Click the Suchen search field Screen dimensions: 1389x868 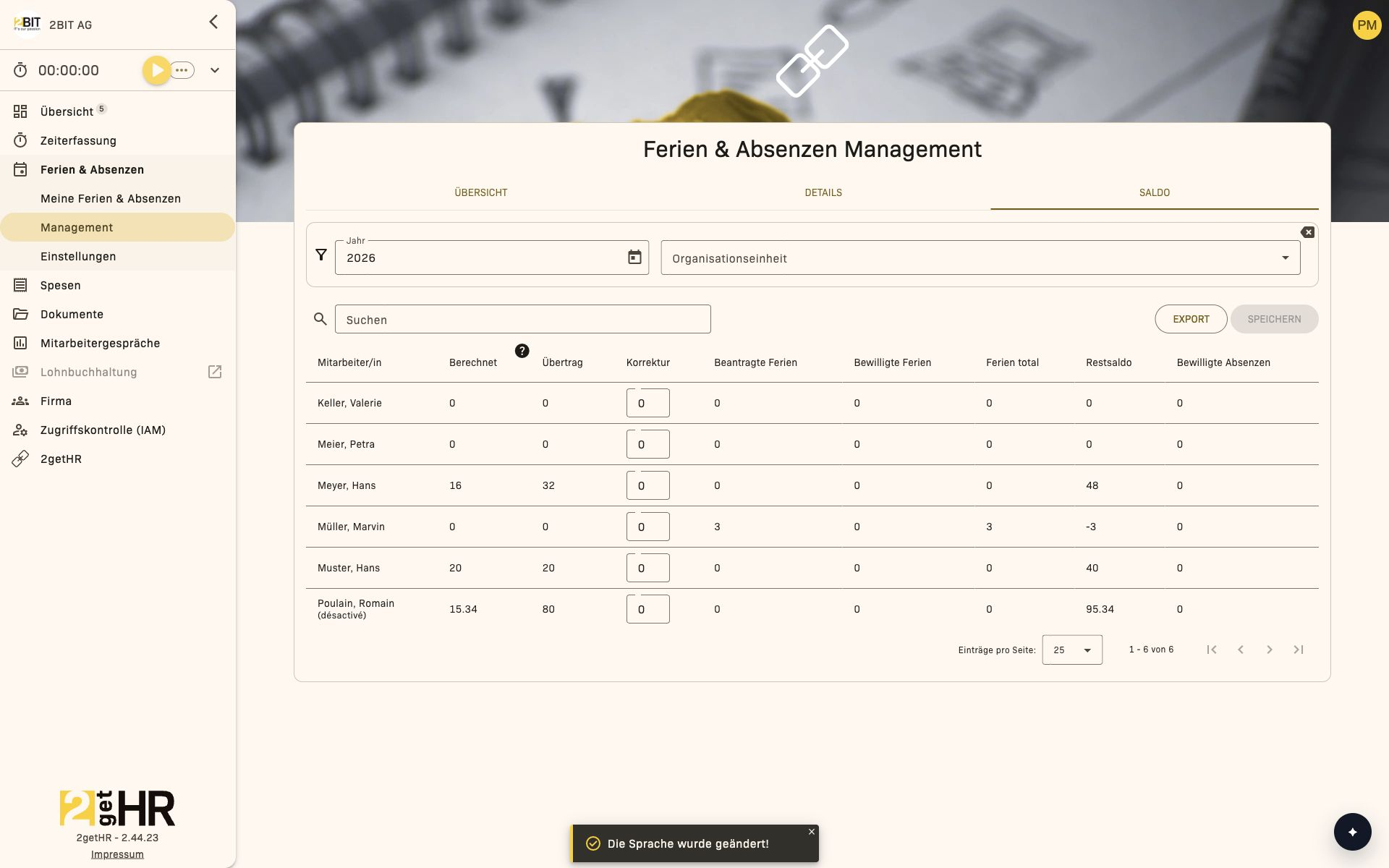coord(522,319)
